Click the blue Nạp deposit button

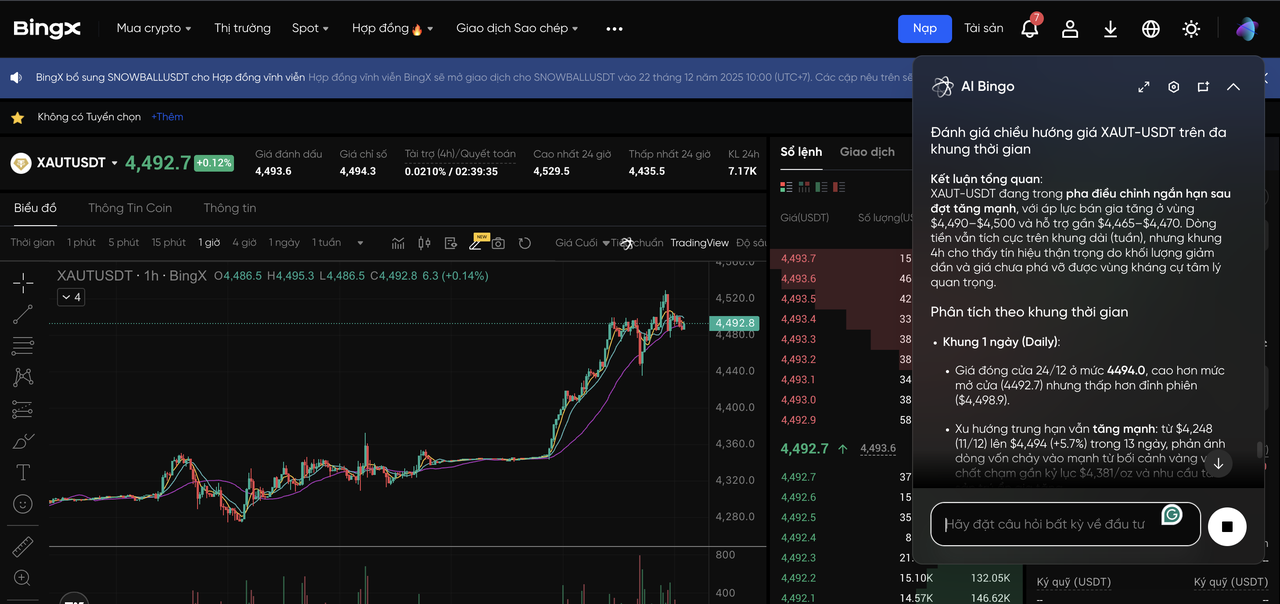click(x=924, y=28)
